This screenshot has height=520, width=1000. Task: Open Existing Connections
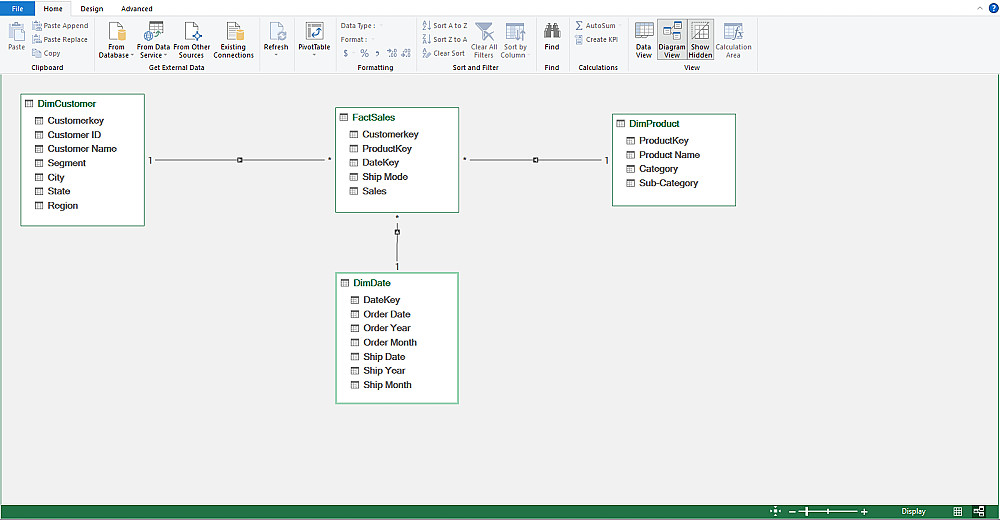233,40
